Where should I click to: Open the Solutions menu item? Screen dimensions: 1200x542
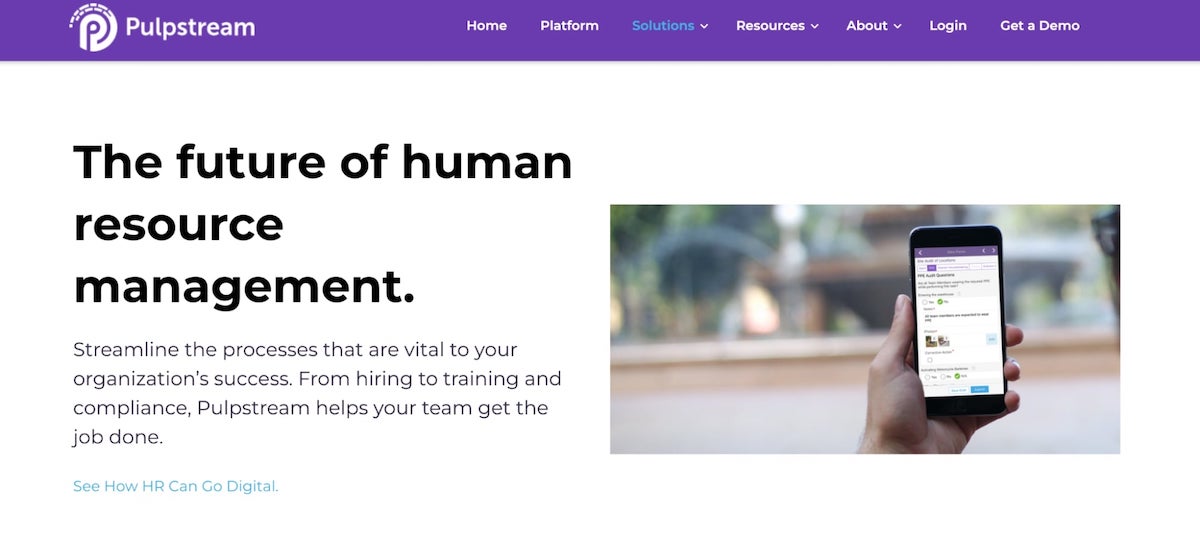pos(663,26)
